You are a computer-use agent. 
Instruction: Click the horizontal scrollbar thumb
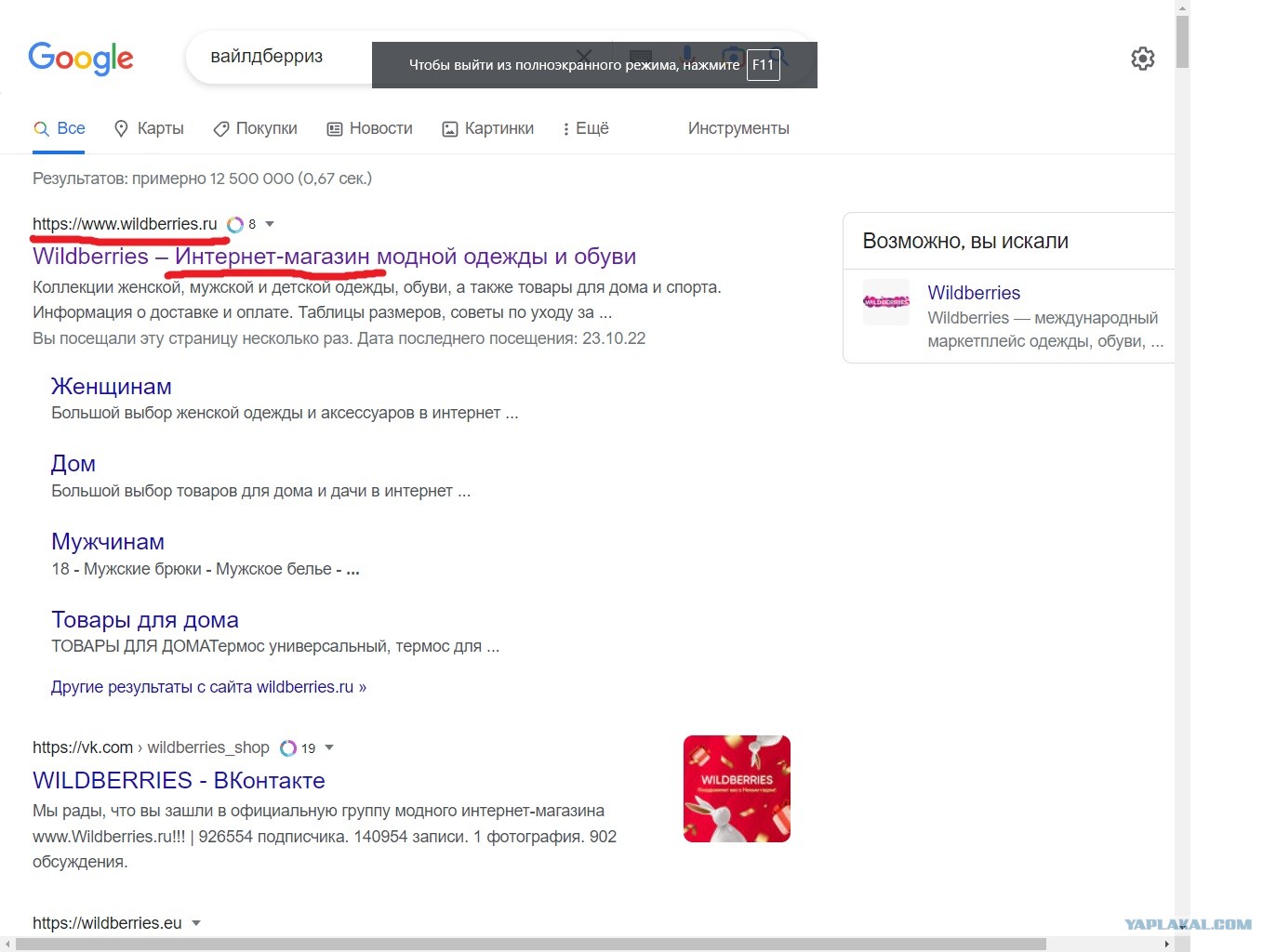pyautogui.click(x=531, y=945)
